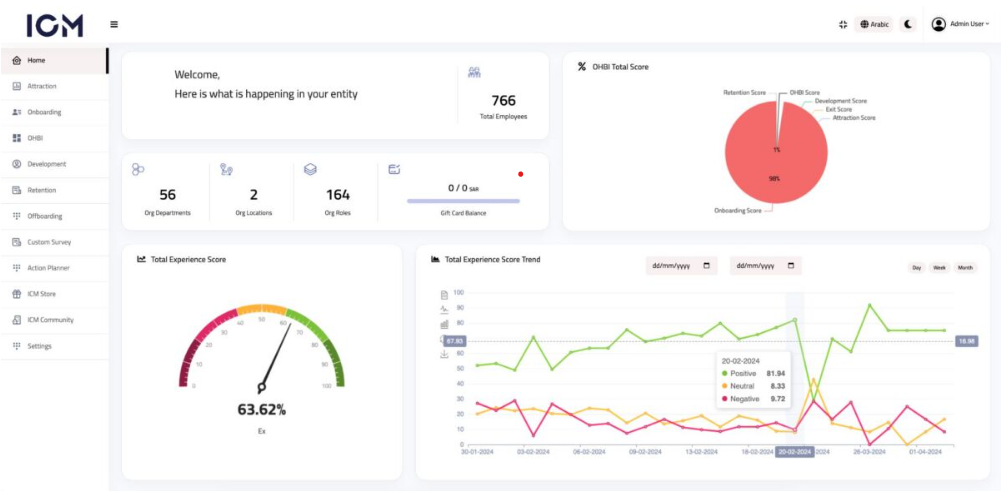Go to the Onboarding sidebar item
The height and width of the screenshot is (504, 1004).
[44, 112]
